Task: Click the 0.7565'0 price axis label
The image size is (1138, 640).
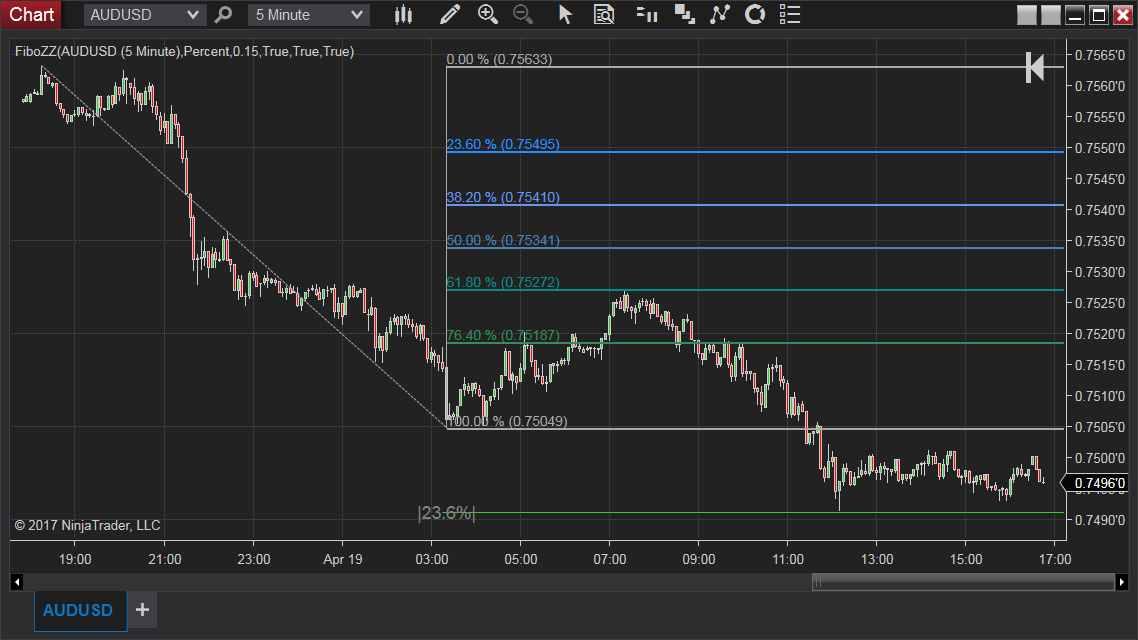Action: [1100, 55]
